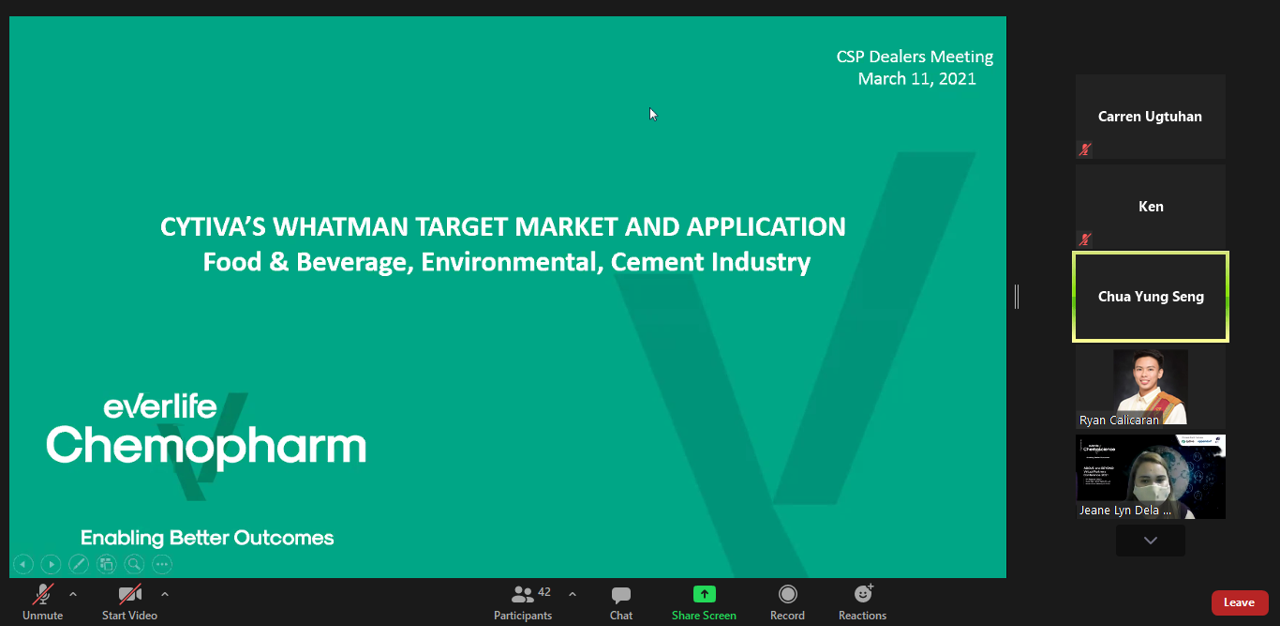Expand arrow next to Participants
The image size is (1280, 626).
click(572, 594)
